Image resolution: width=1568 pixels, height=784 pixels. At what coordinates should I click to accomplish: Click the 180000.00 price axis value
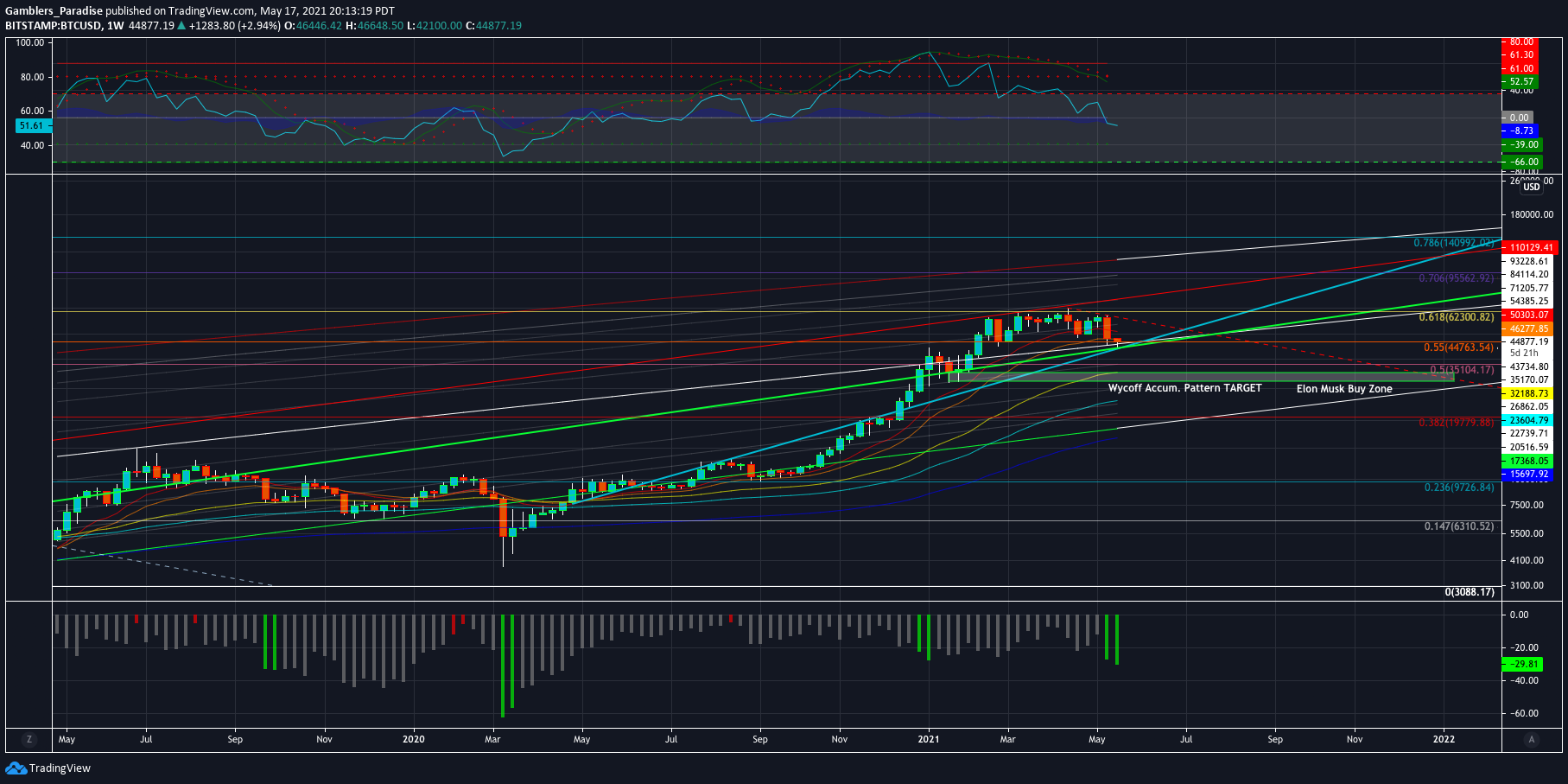coord(1531,215)
